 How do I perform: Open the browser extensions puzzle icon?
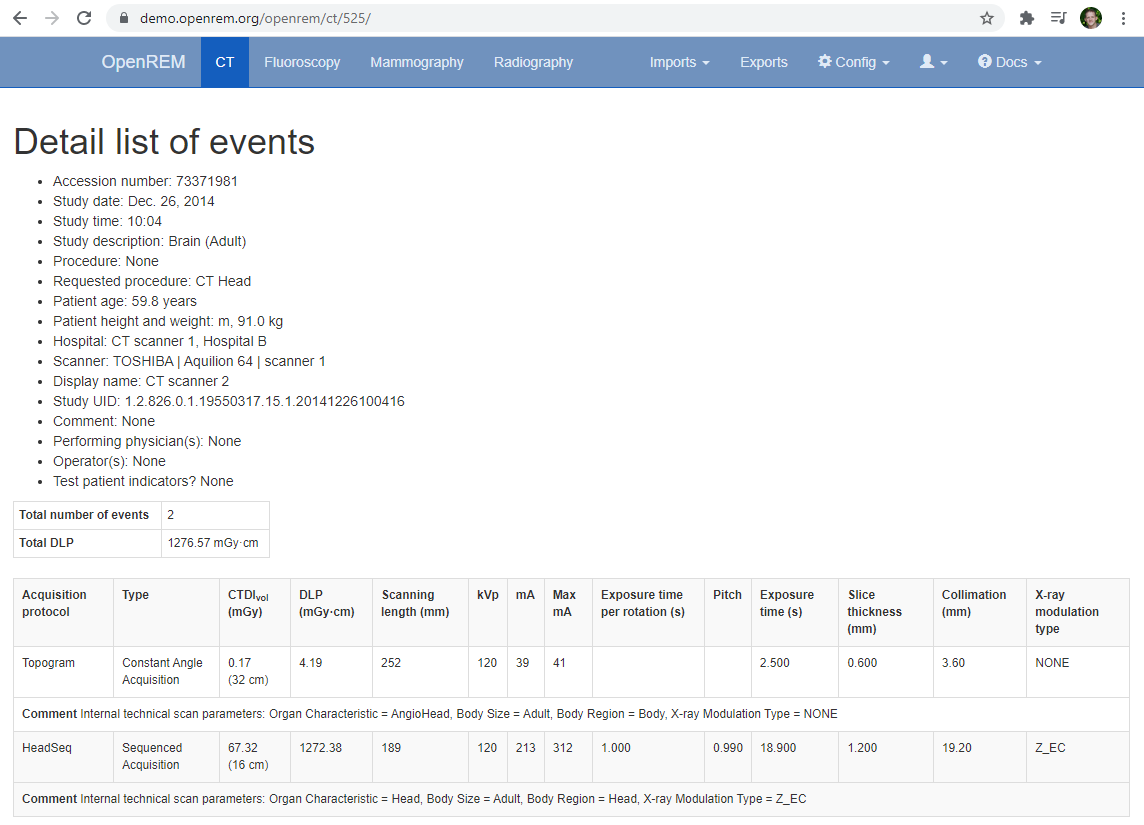1026,18
